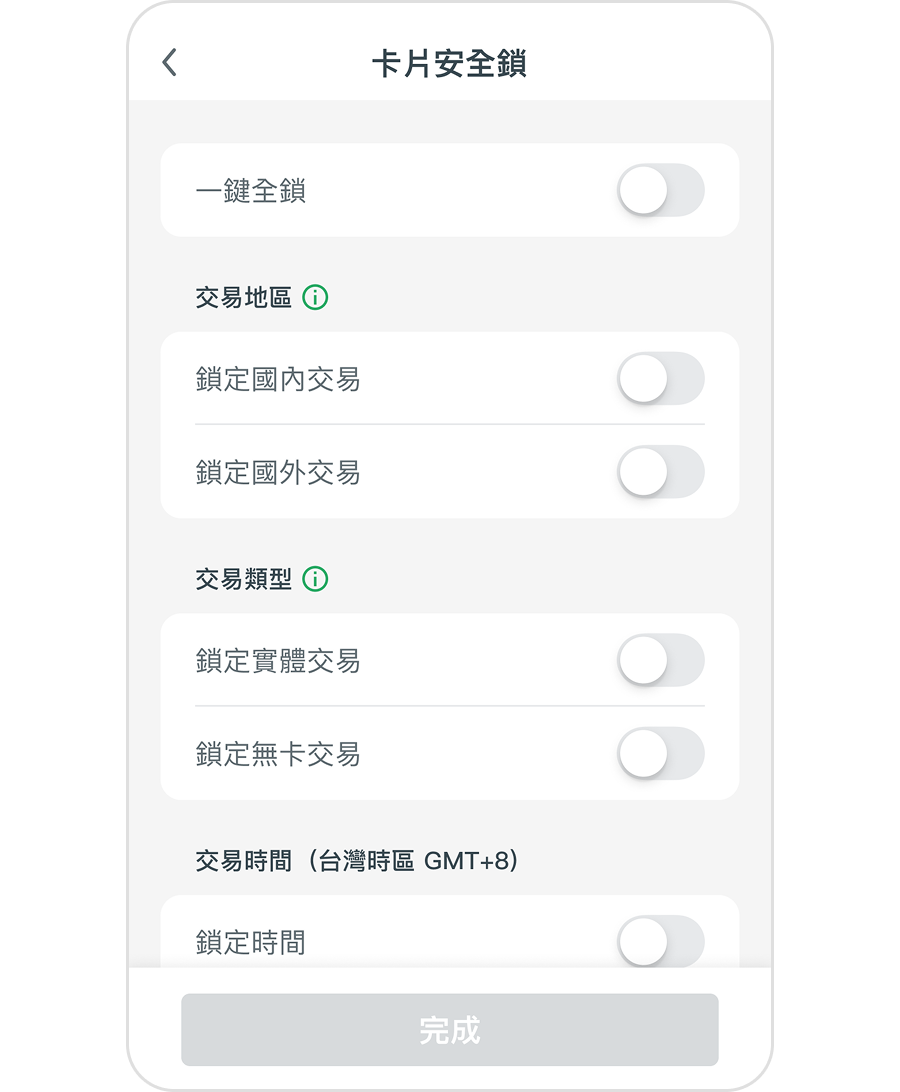Go back using the header arrow
This screenshot has width=900, height=1092.
tap(169, 63)
